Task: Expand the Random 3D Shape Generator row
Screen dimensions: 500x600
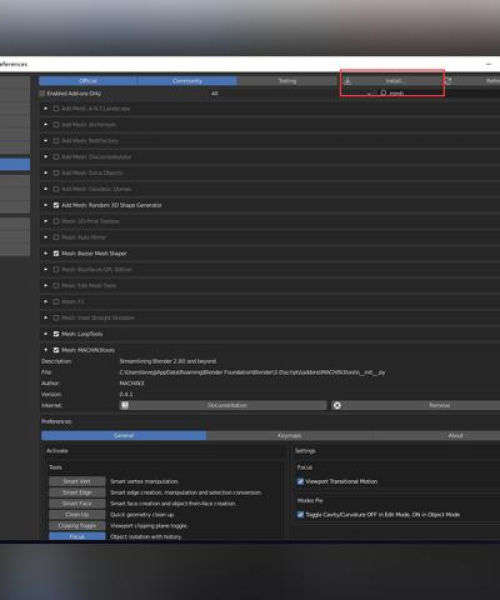Action: (x=46, y=205)
